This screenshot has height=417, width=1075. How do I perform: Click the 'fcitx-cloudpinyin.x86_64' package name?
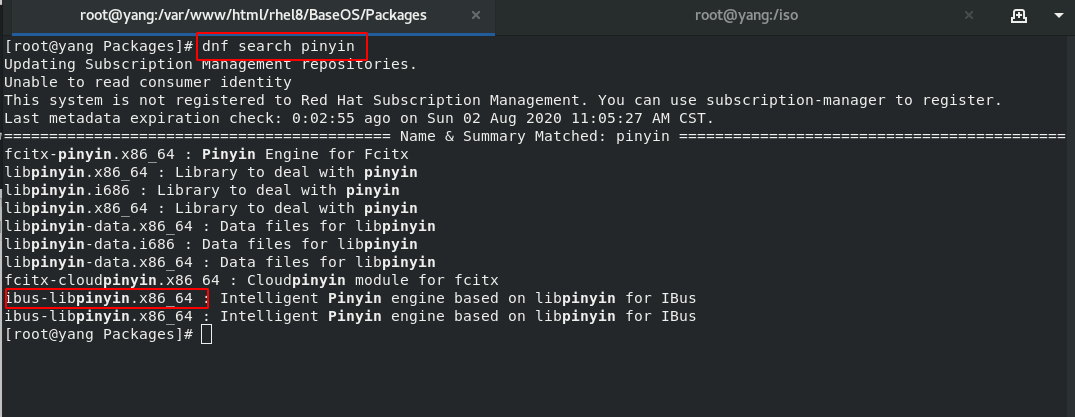click(x=112, y=280)
